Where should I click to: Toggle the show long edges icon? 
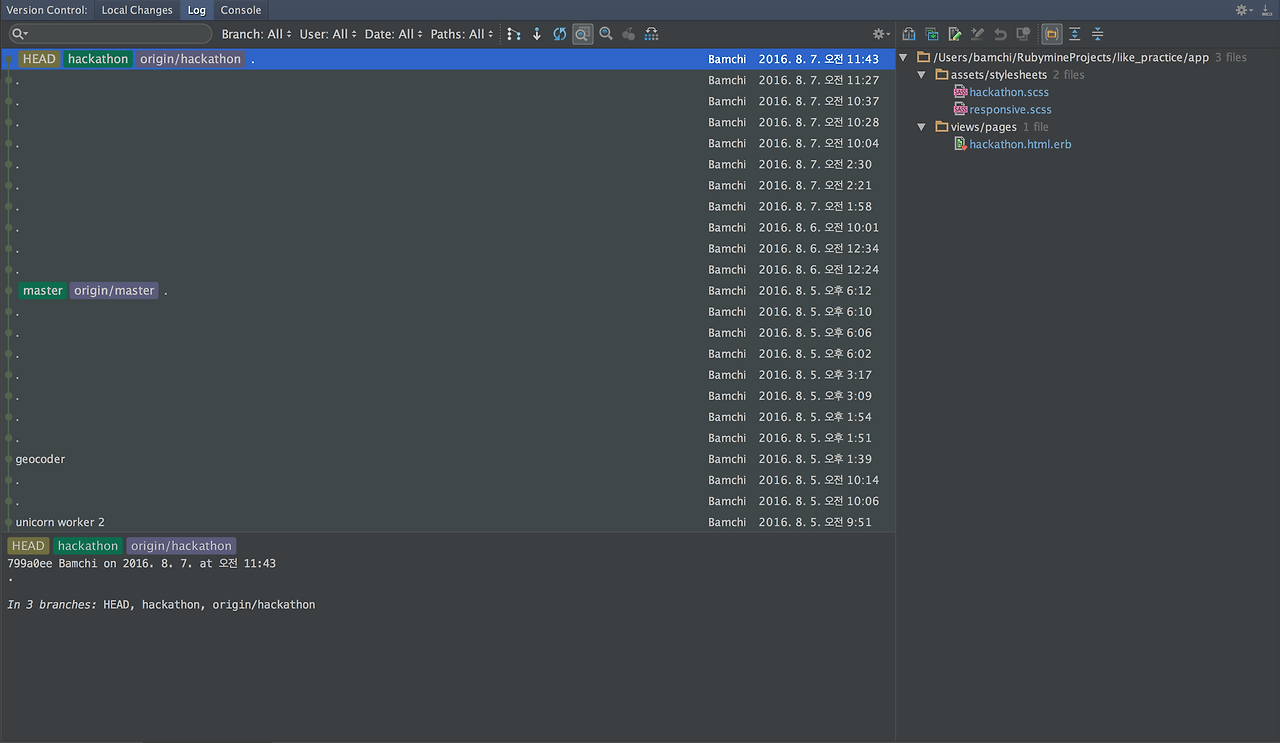pos(652,34)
